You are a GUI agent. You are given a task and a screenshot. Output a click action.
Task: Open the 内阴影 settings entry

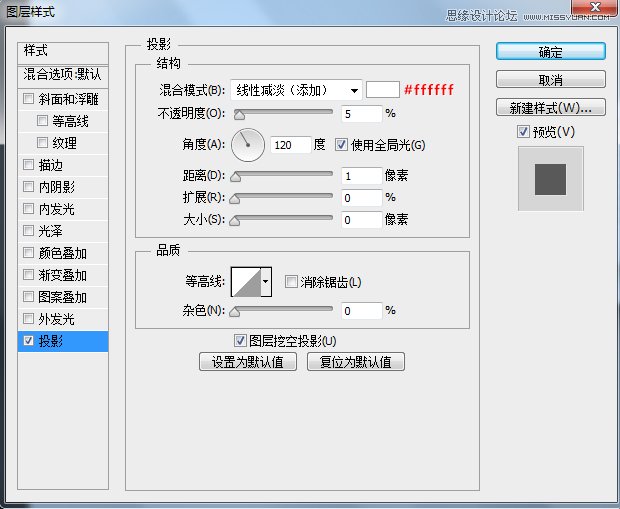coord(57,187)
